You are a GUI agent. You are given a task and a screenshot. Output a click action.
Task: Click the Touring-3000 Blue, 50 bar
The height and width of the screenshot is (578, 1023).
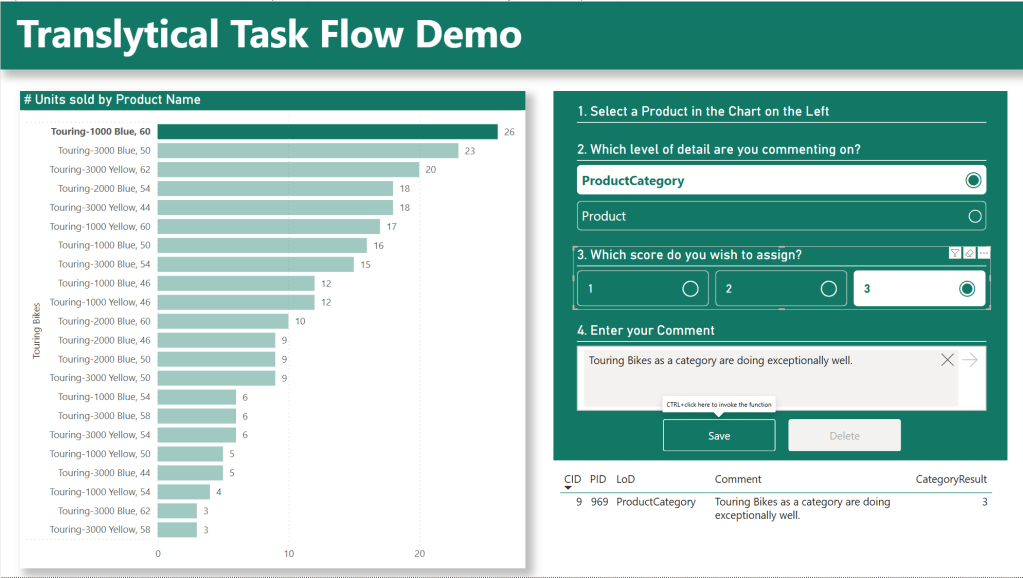click(307, 151)
